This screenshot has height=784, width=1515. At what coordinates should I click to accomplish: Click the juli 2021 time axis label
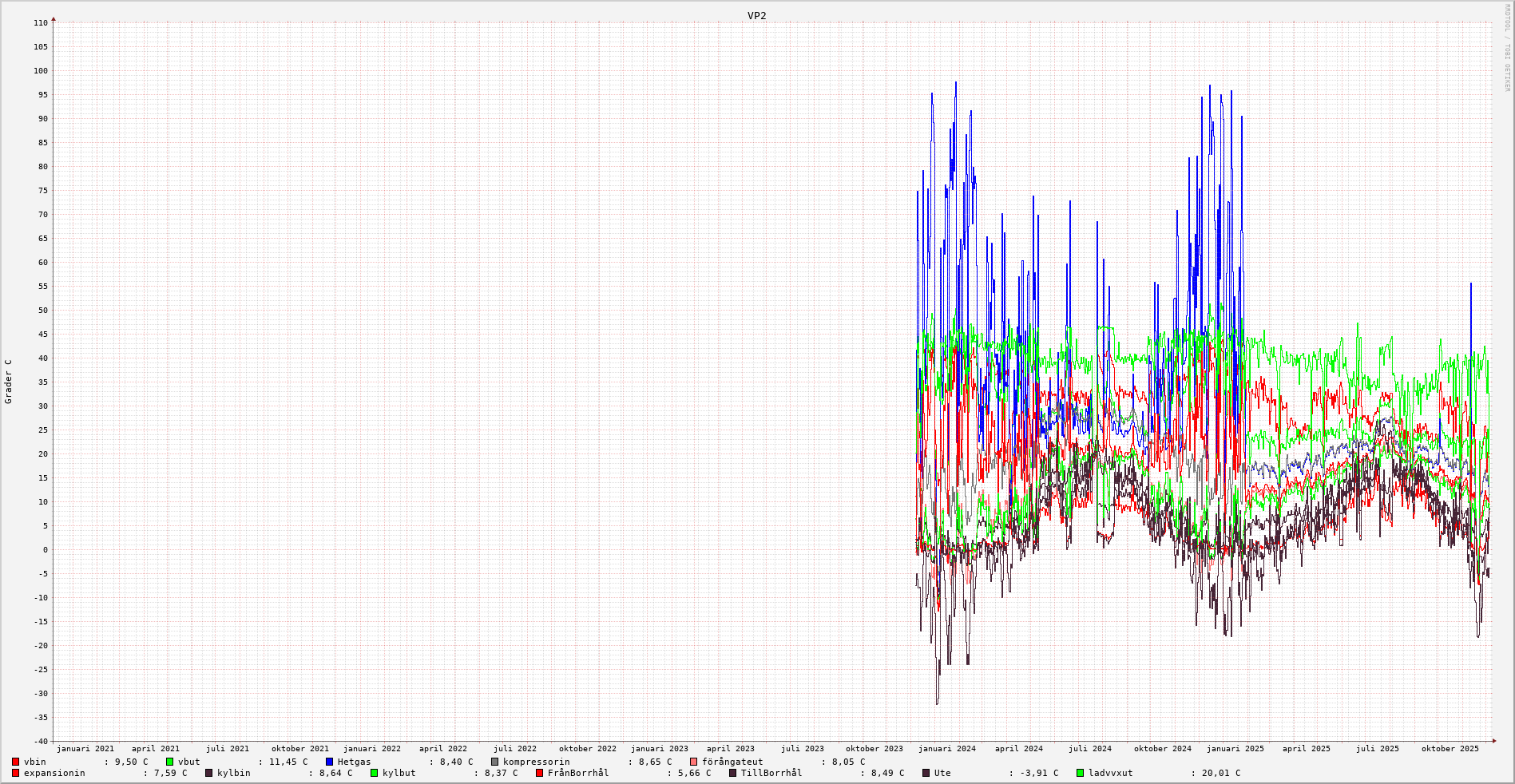coord(227,749)
